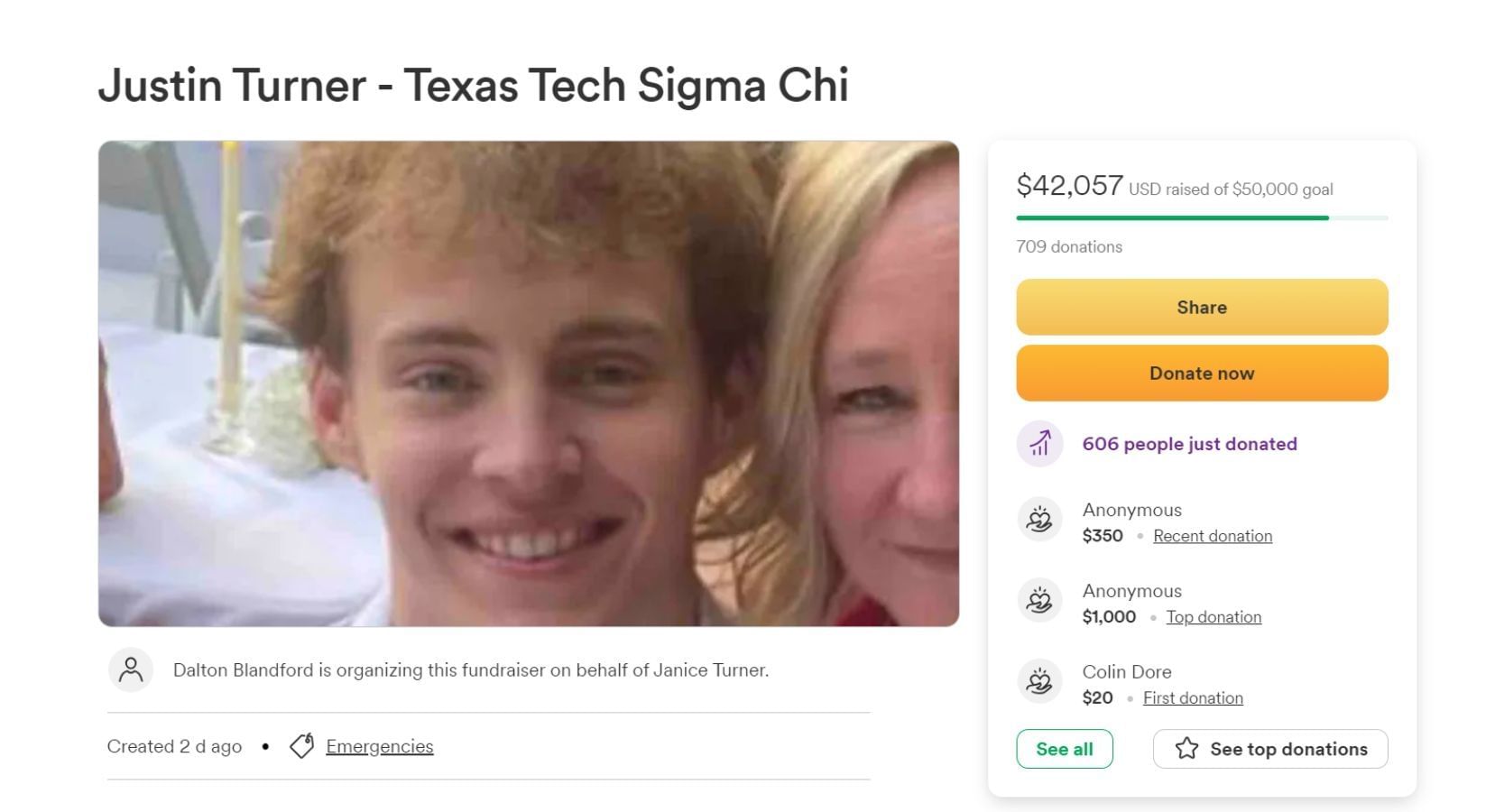
Task: Follow the Top donation link
Action: 1213,617
